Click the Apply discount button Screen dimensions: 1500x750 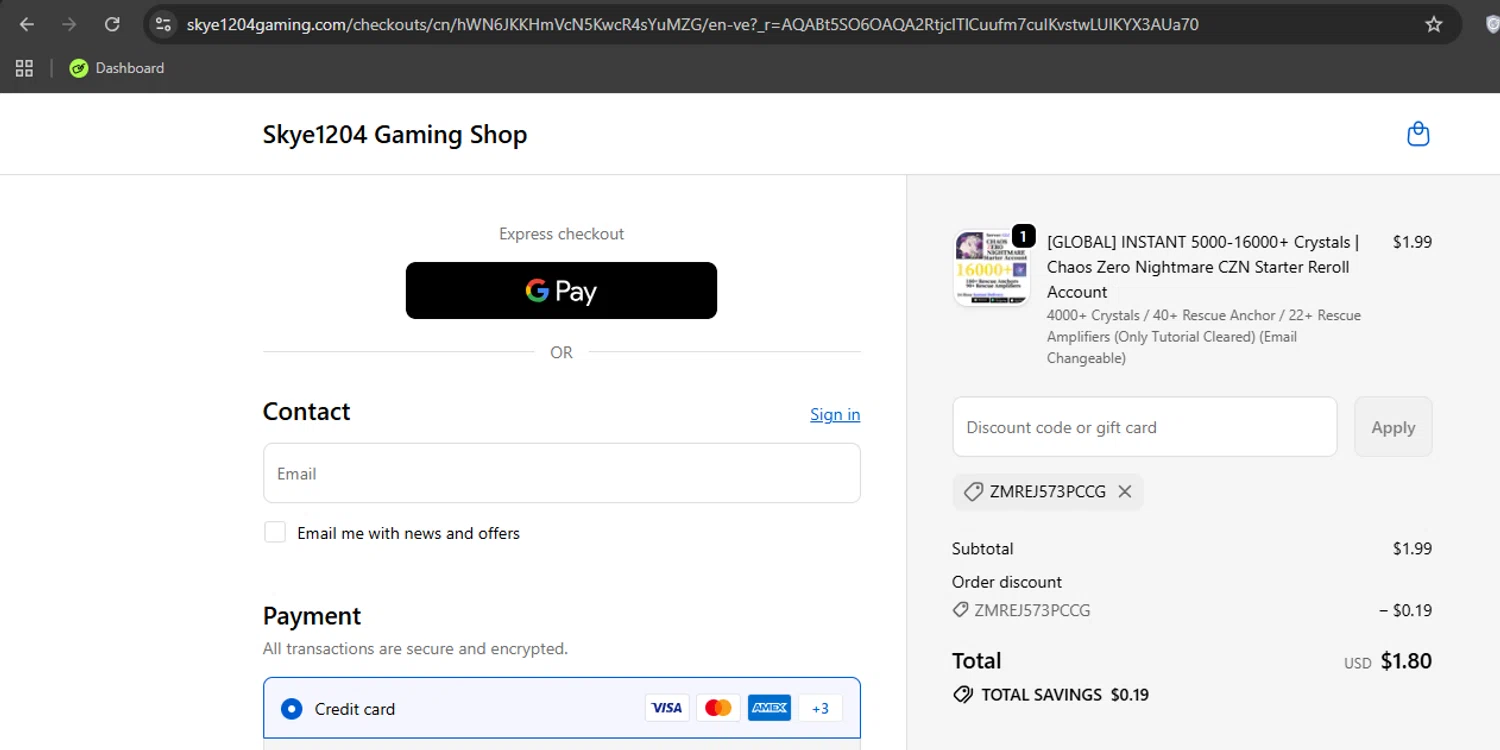click(x=1393, y=427)
